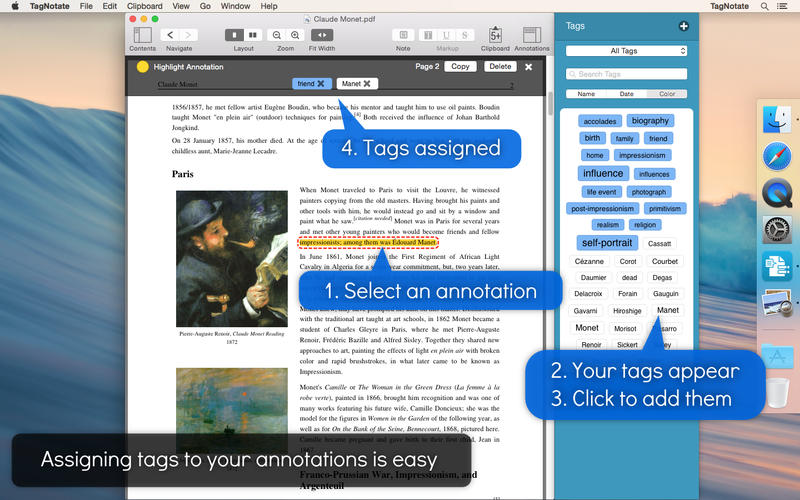Open System Preferences from the Dock
Viewport: 800px width, 500px height.
[x=777, y=230]
